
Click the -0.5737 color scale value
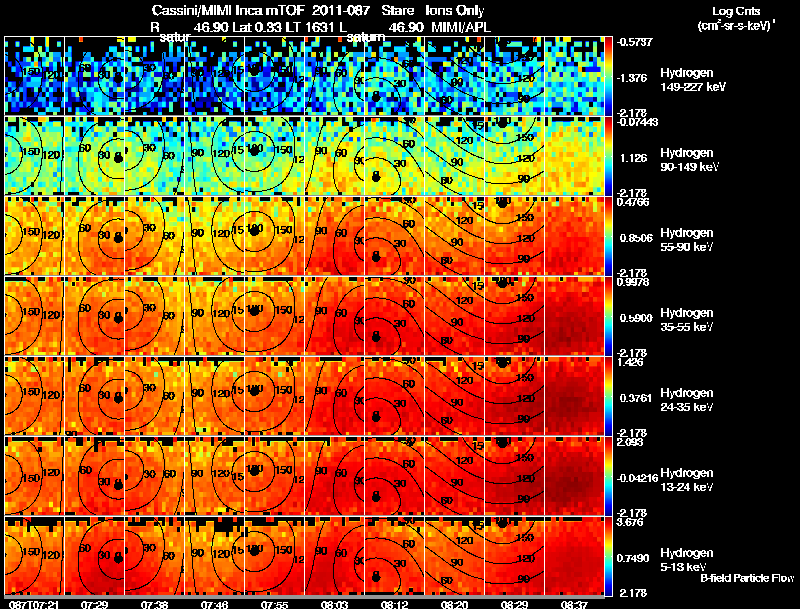tap(635, 42)
